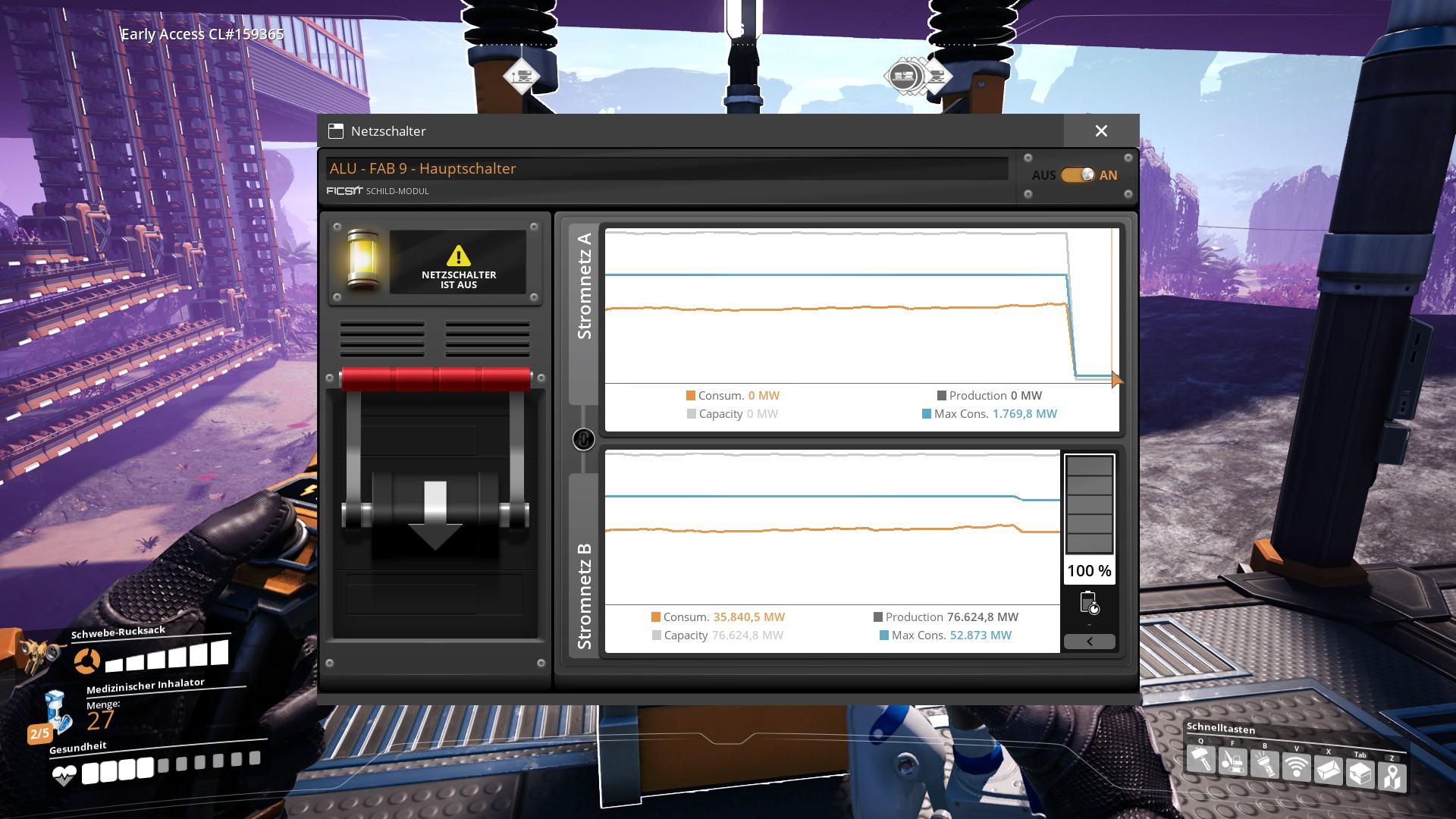1456x819 pixels.
Task: Click the Stromnetz B graph area
Action: point(832,528)
